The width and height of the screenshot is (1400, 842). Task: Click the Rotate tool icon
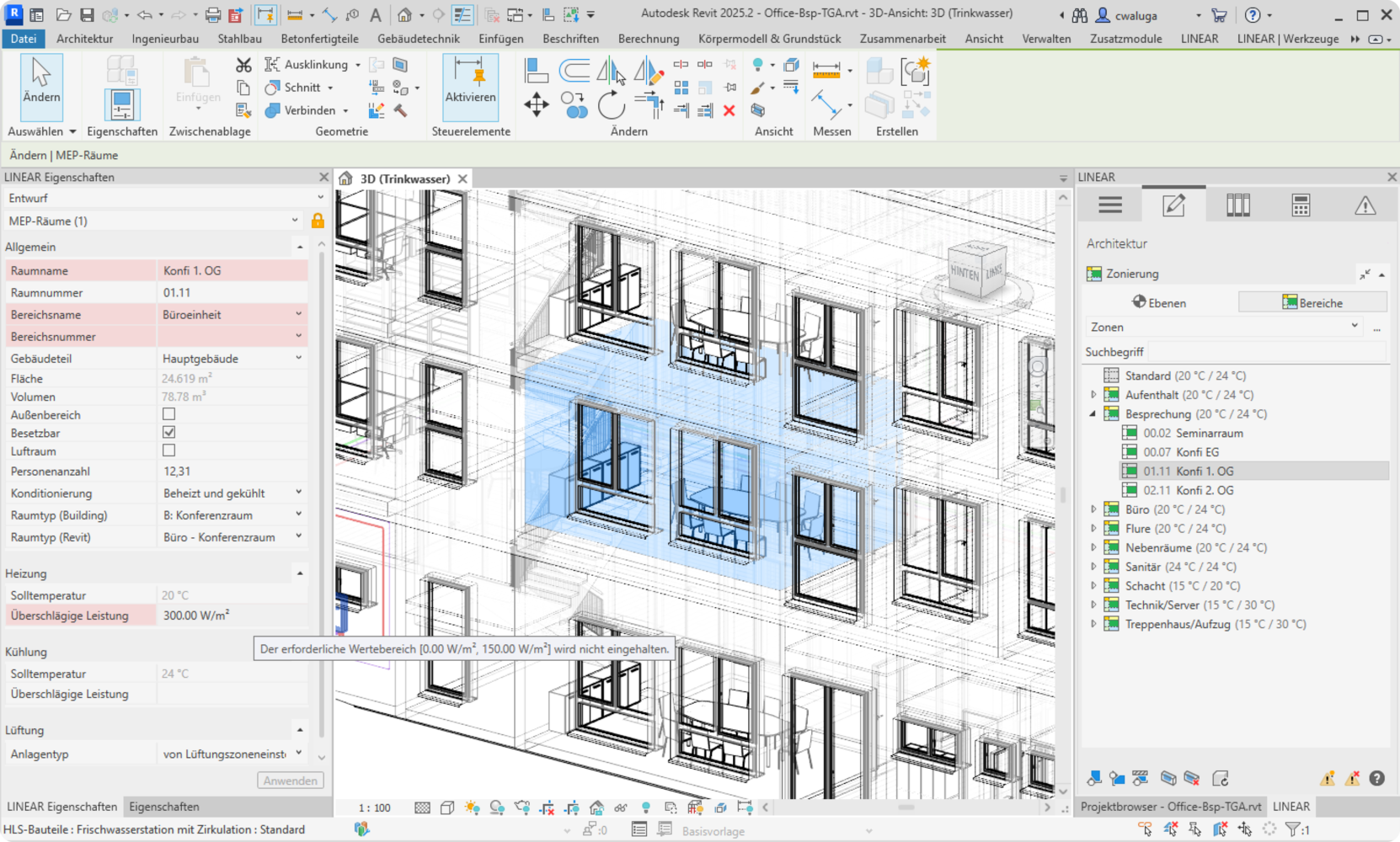coord(611,106)
